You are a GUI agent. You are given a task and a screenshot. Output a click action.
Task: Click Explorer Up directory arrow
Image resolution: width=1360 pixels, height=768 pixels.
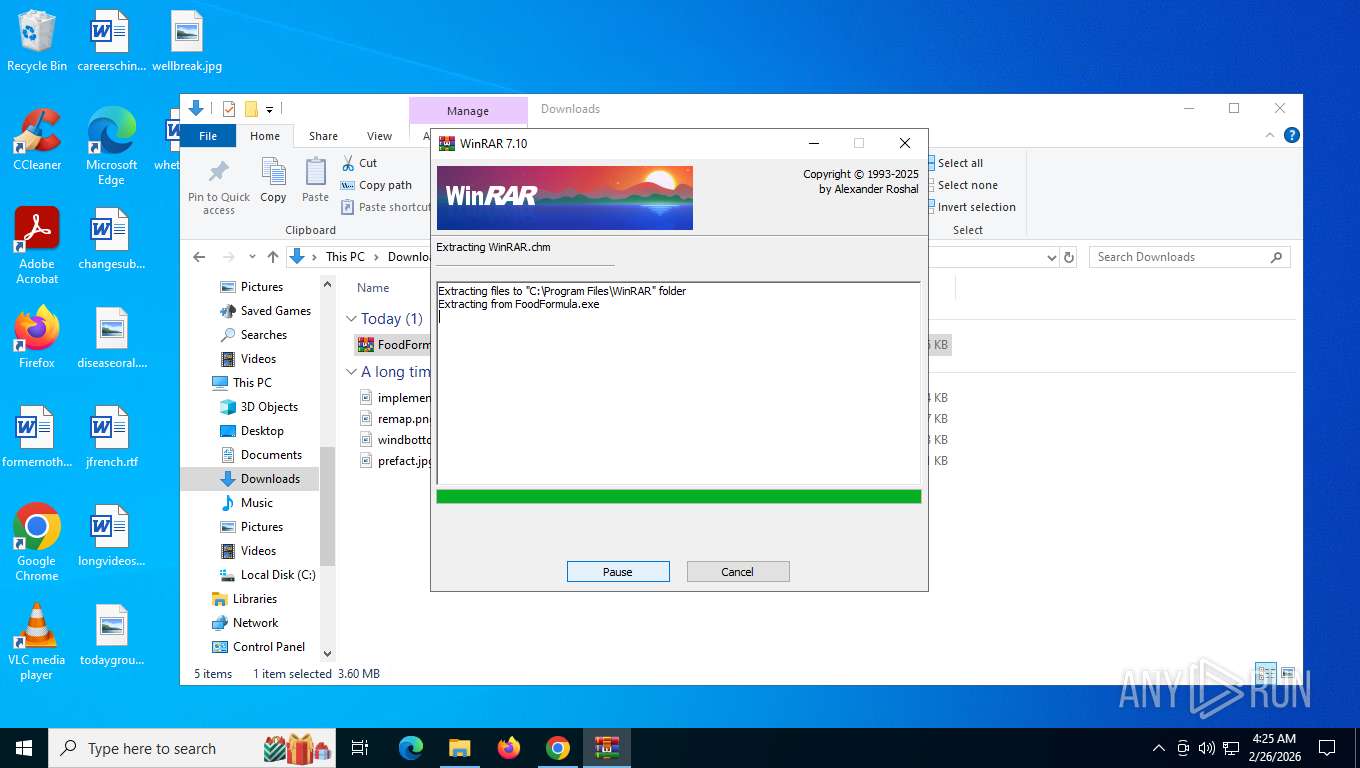tap(273, 257)
